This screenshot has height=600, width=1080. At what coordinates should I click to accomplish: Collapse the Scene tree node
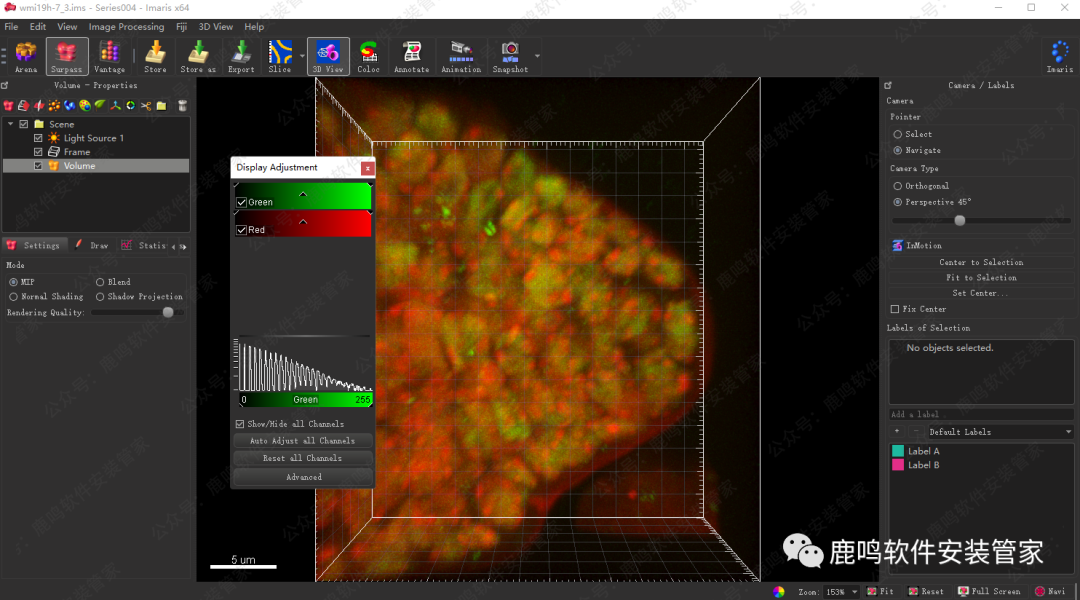tap(10, 124)
